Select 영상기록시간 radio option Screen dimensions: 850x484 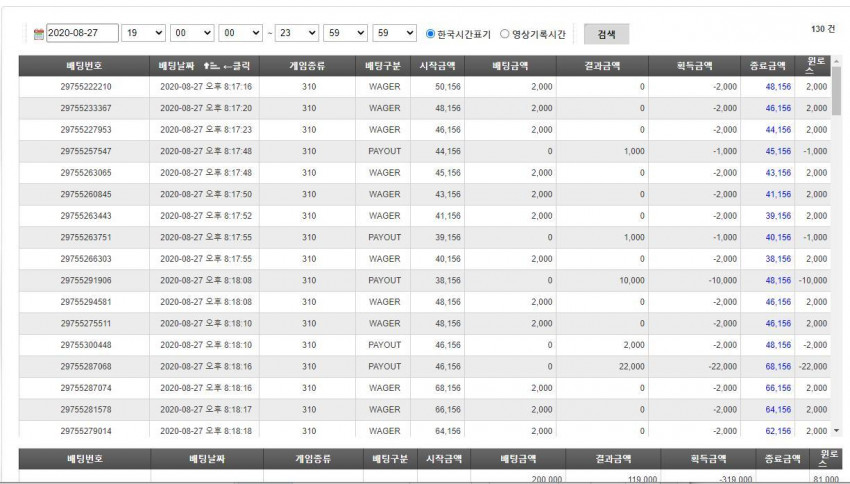click(x=505, y=34)
